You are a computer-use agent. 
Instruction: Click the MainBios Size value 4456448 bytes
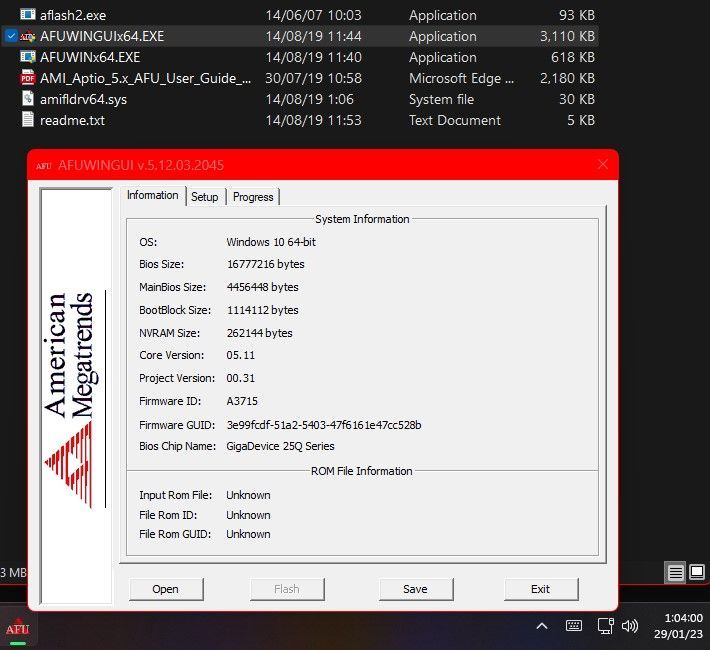click(262, 287)
